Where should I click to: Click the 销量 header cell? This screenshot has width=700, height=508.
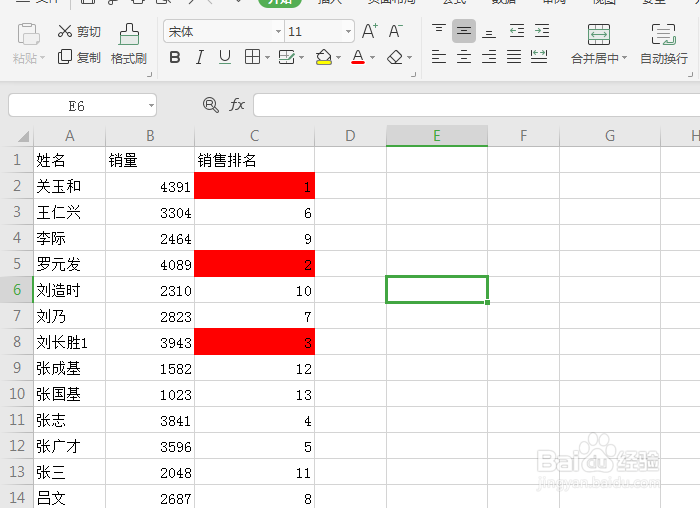(x=150, y=160)
